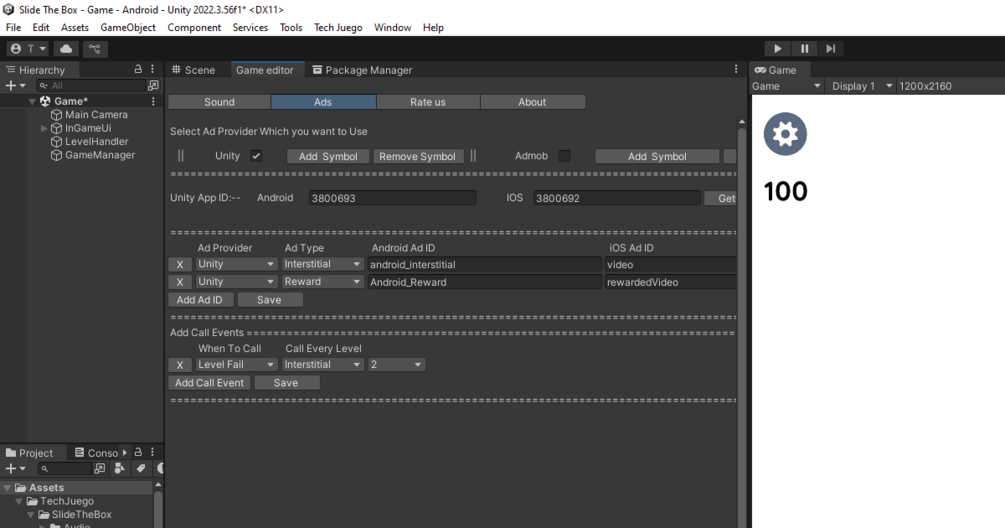
Task: Open the Tech Juego menu
Action: pos(338,28)
